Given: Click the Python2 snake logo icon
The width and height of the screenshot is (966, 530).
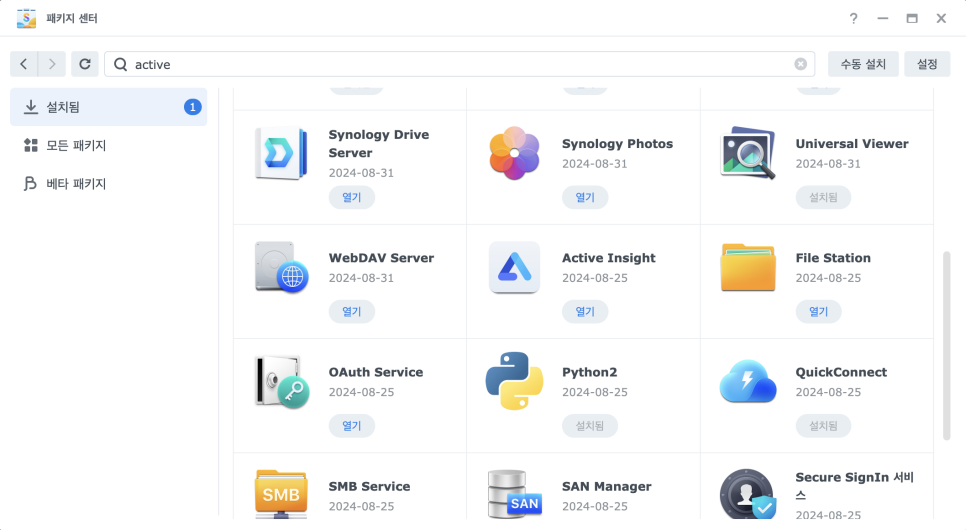Looking at the screenshot, I should (514, 381).
